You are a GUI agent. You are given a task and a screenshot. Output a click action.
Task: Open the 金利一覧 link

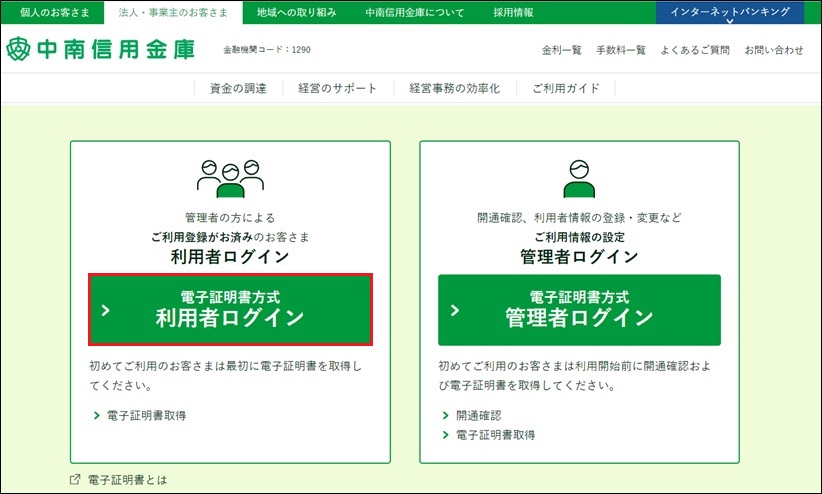(561, 50)
